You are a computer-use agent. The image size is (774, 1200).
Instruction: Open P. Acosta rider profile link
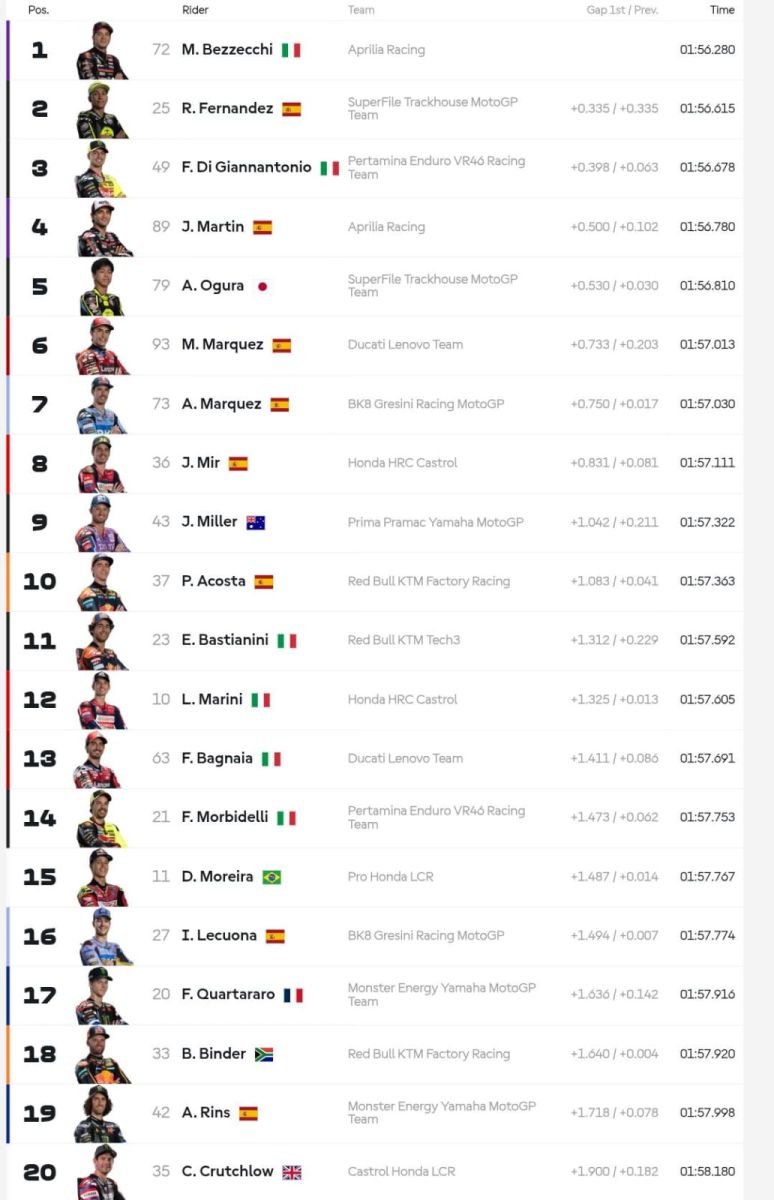213,581
